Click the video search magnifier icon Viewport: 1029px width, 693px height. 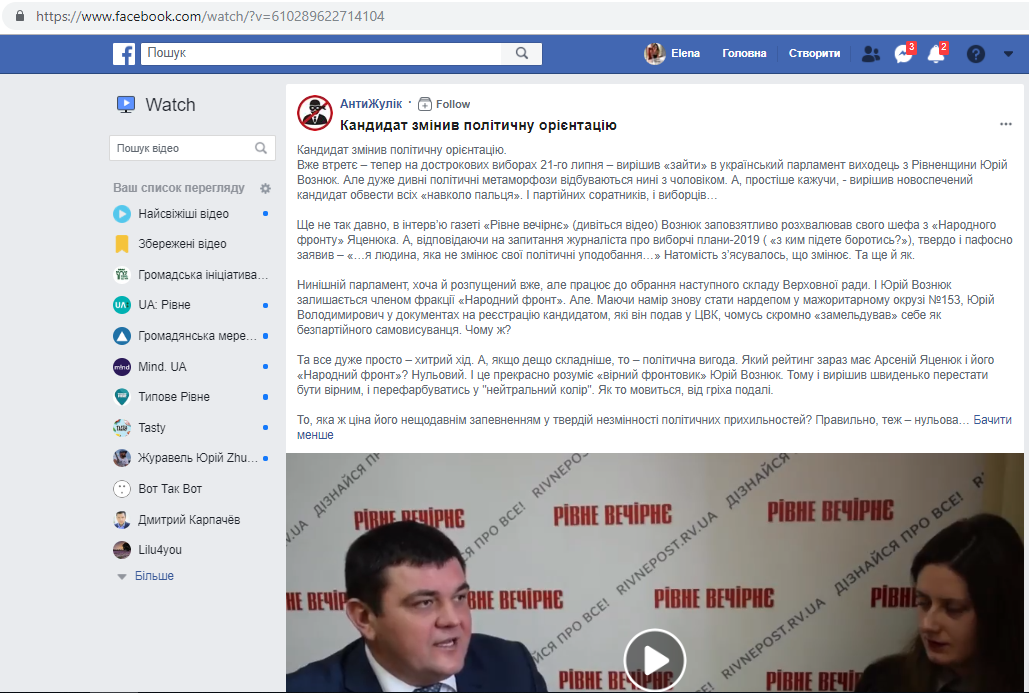pyautogui.click(x=261, y=148)
